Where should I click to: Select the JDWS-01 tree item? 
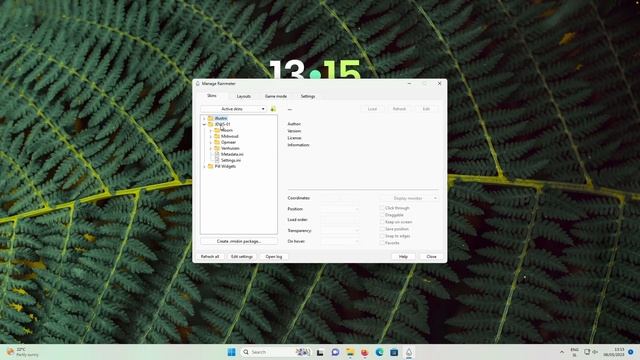222,124
